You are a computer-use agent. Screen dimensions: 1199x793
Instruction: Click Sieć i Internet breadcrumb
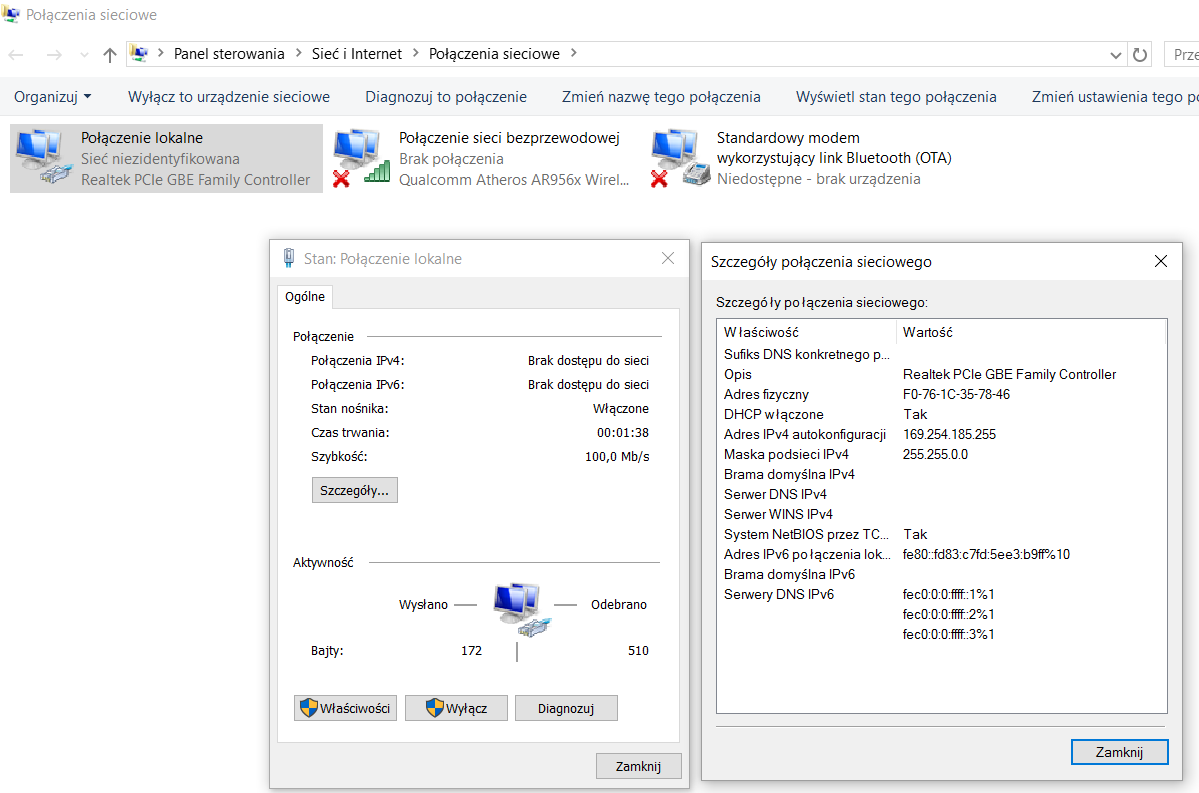(x=356, y=54)
